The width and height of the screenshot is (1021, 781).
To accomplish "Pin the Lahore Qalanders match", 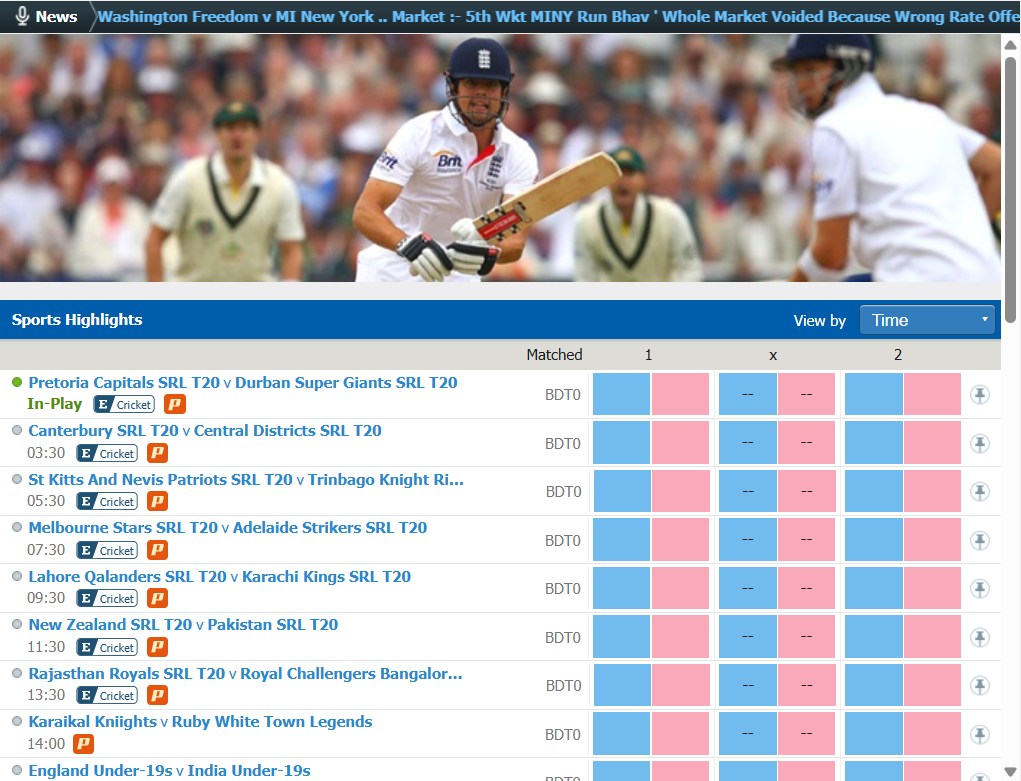I will (980, 589).
